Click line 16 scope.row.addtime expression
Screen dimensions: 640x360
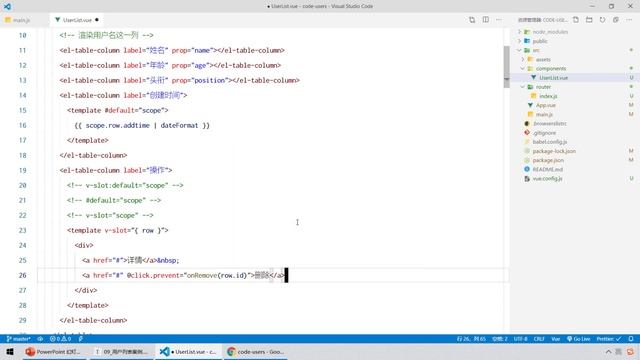(x=118, y=126)
